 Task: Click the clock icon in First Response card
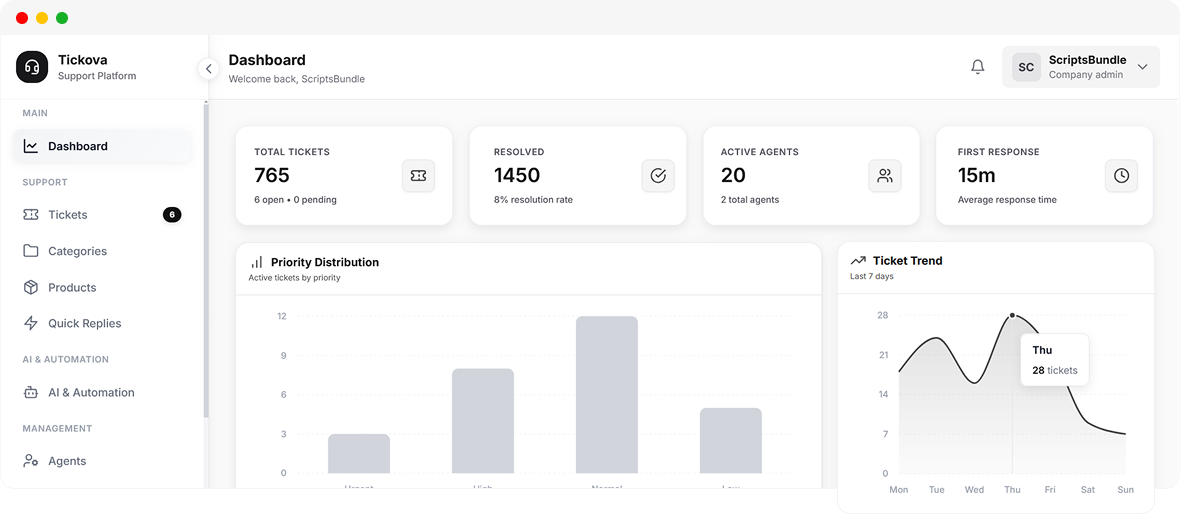1121,176
